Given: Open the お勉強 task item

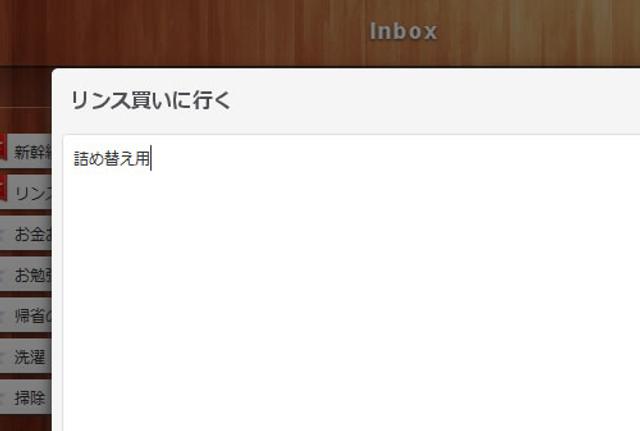Looking at the screenshot, I should 30,274.
